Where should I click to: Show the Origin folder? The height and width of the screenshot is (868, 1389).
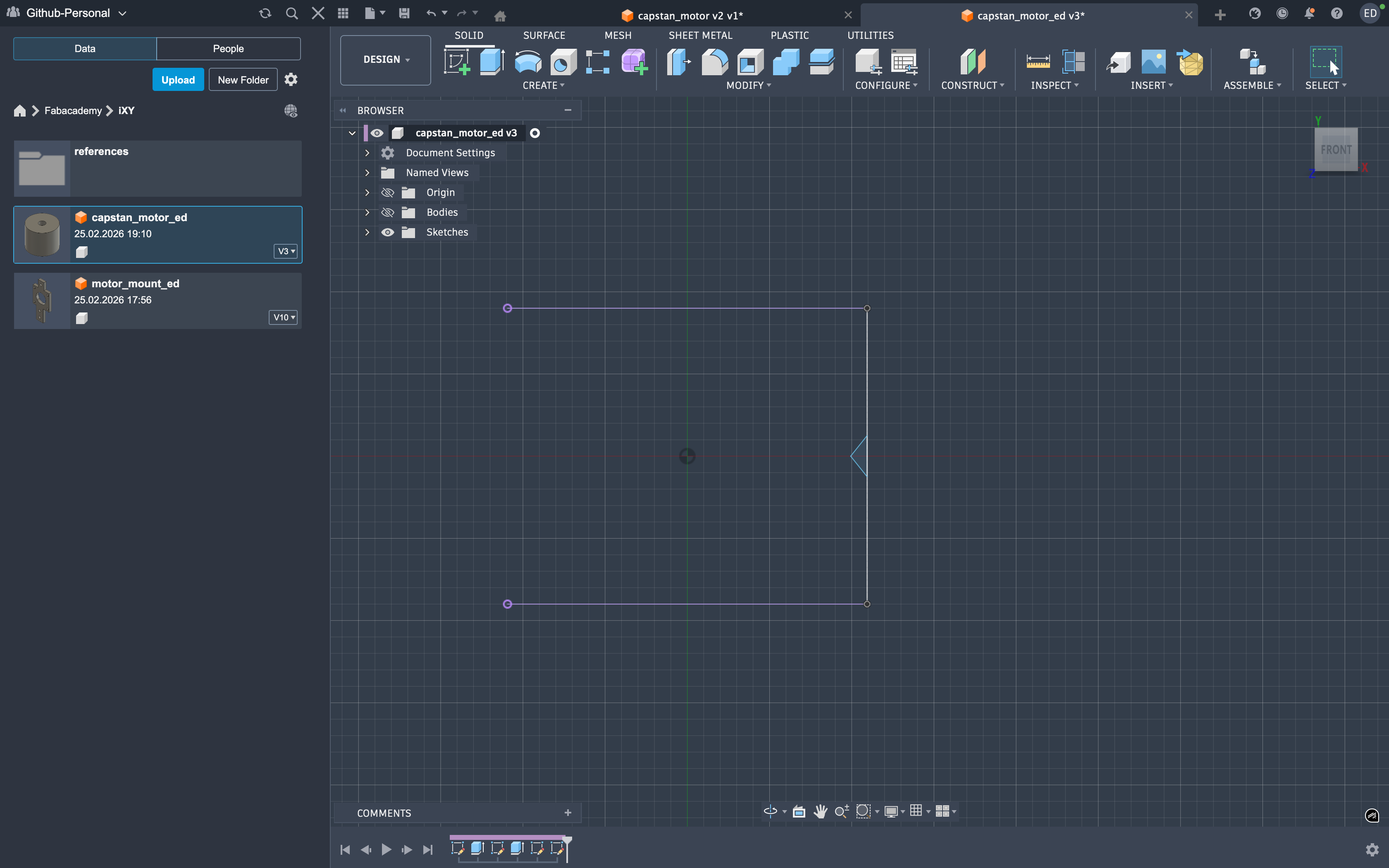click(x=387, y=193)
